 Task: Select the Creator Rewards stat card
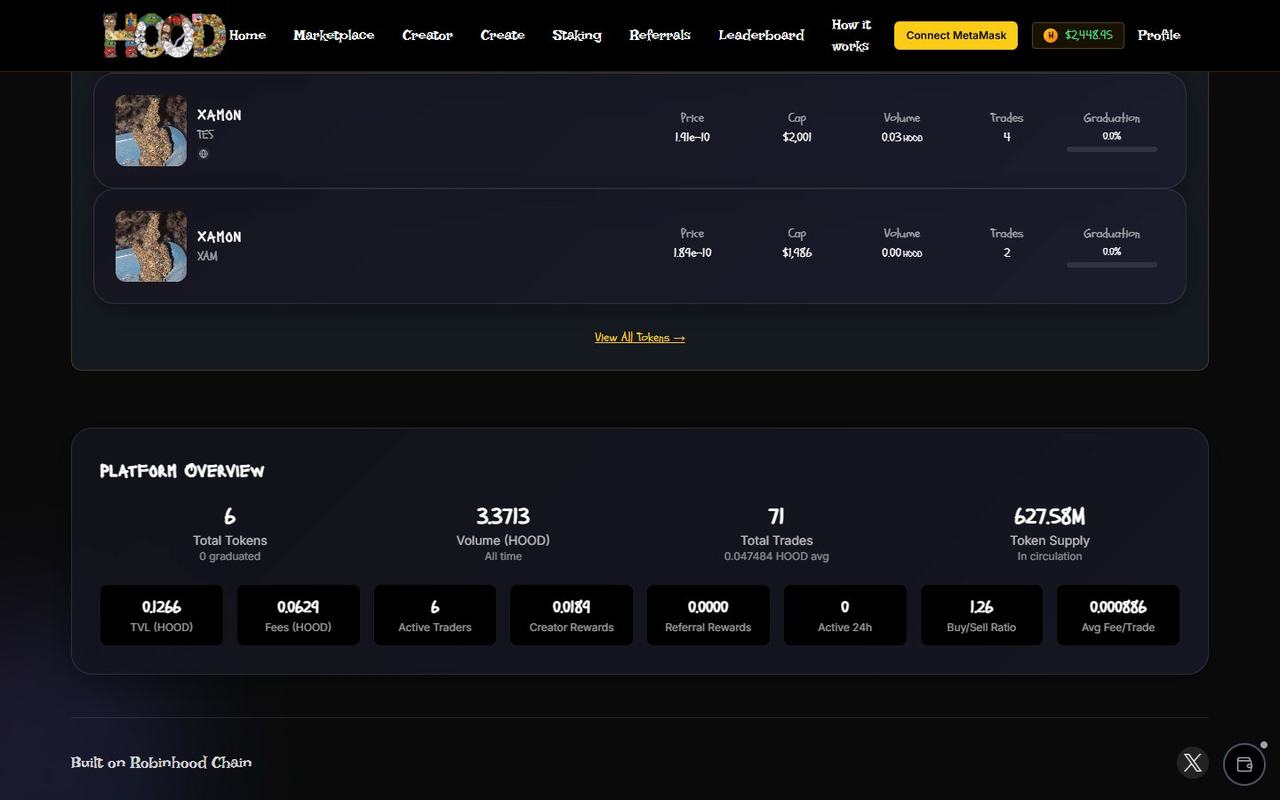tap(572, 615)
